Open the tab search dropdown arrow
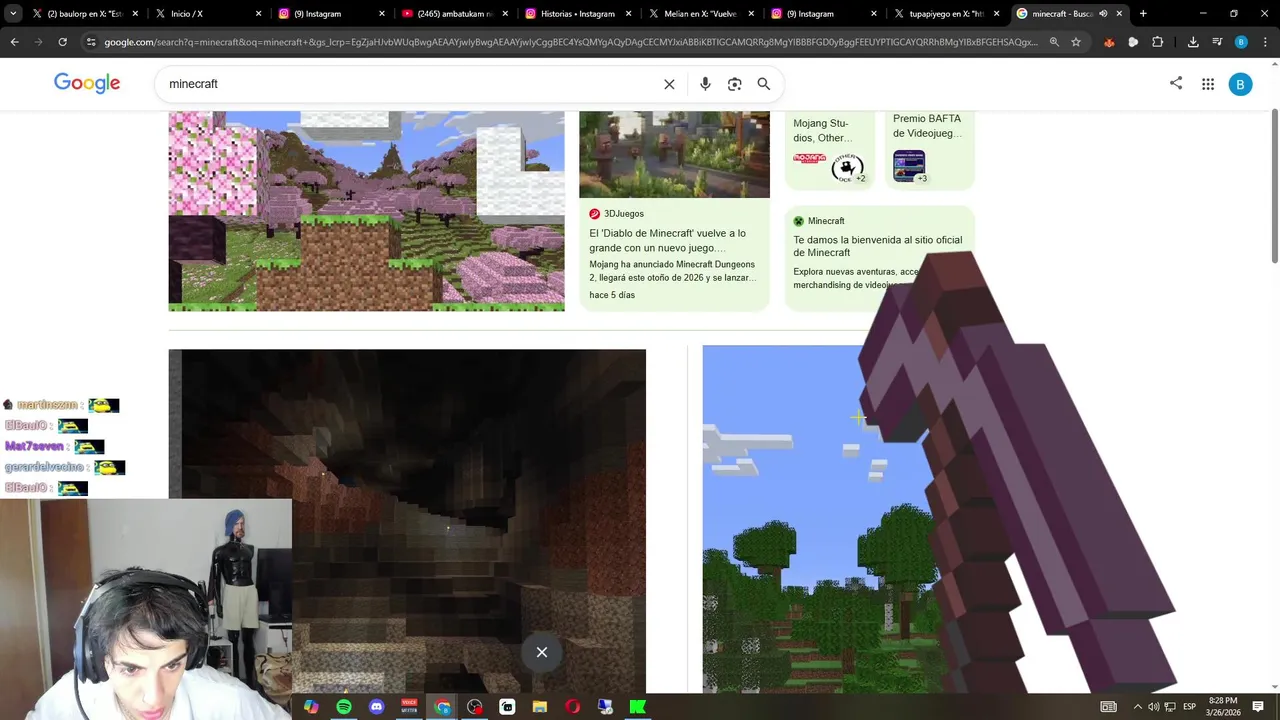 13,14
